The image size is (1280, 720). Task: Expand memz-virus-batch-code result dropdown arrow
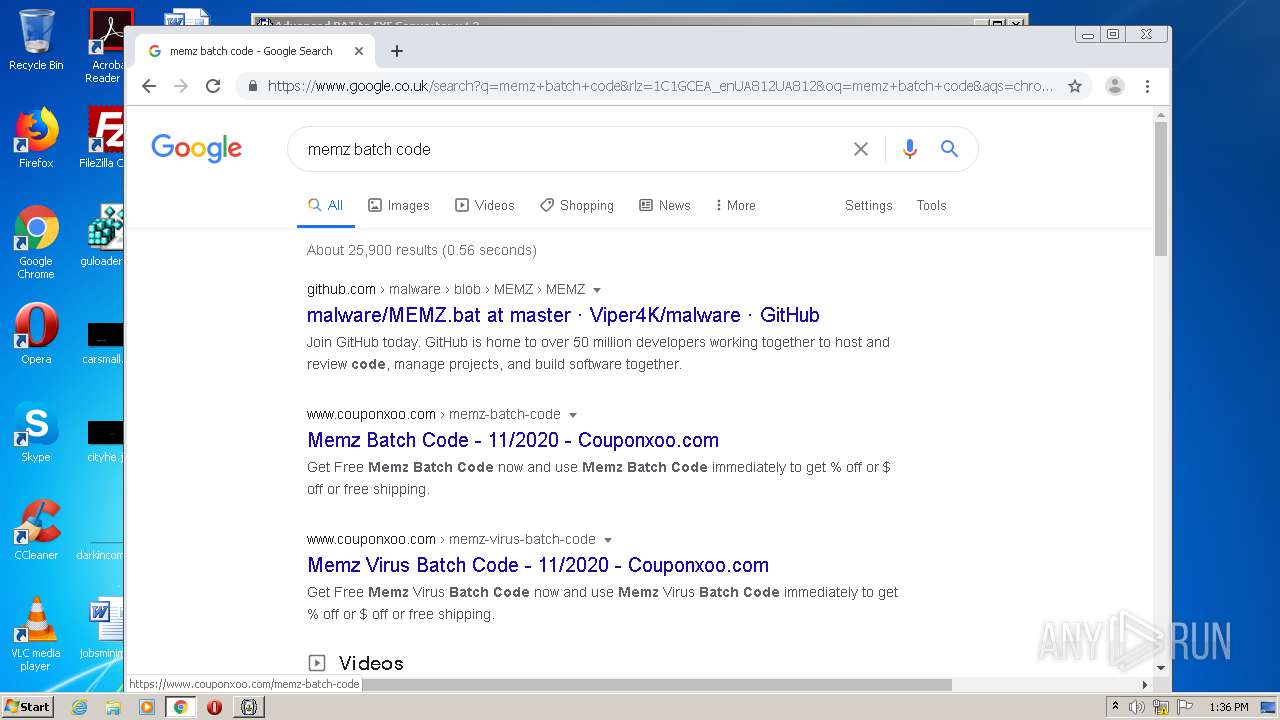608,540
